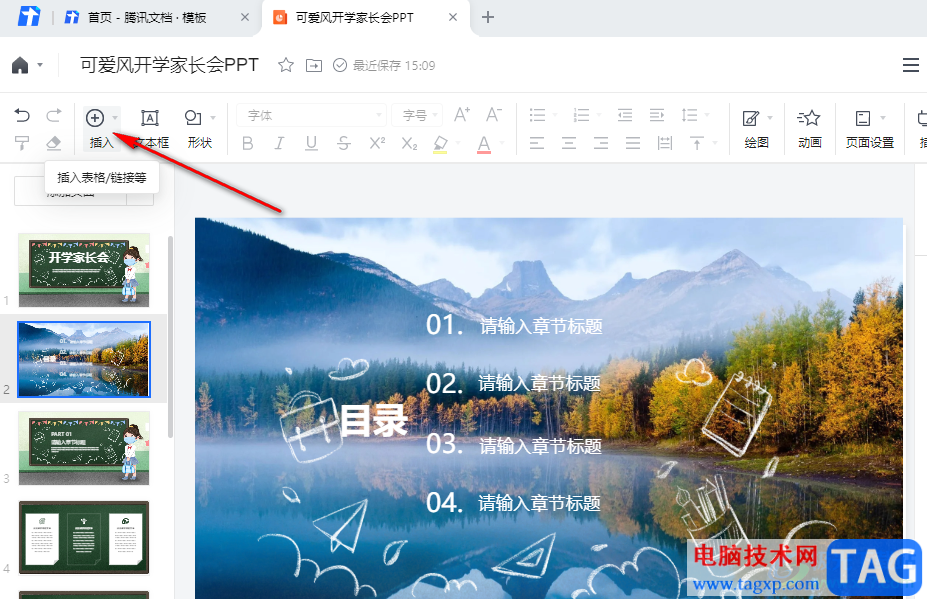This screenshot has width=927, height=599.
Task: Toggle underline formatting
Action: tap(311, 143)
